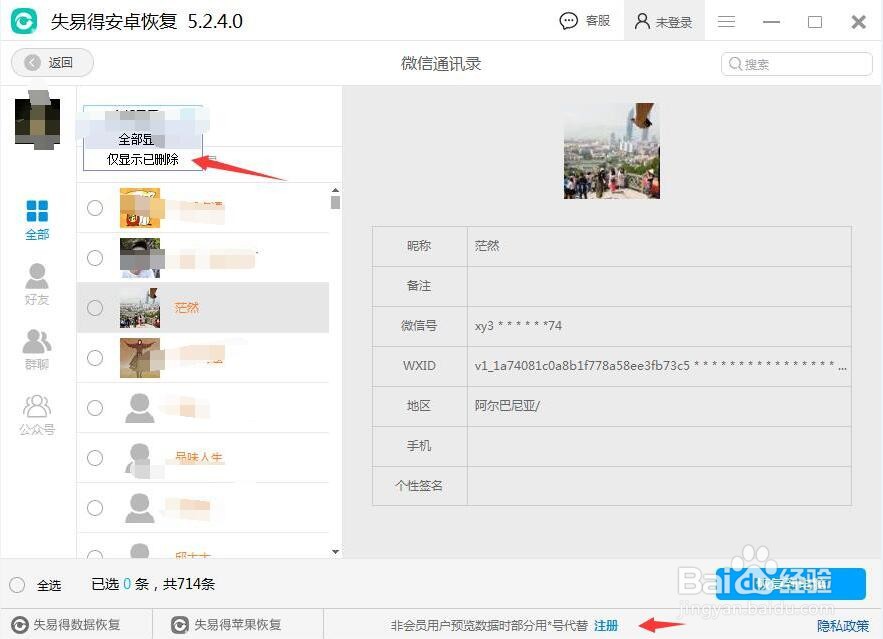This screenshot has height=639, width=883.
Task: Click the user avatar in the left sidebar
Action: pos(37,122)
